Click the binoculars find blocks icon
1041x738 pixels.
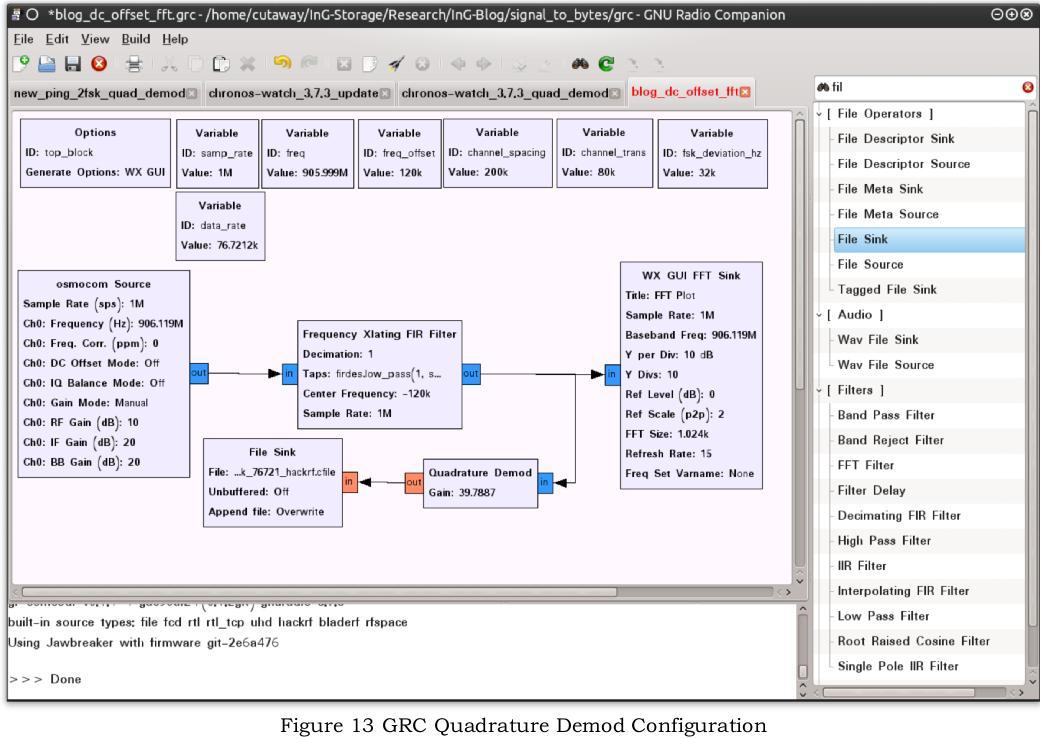(580, 64)
